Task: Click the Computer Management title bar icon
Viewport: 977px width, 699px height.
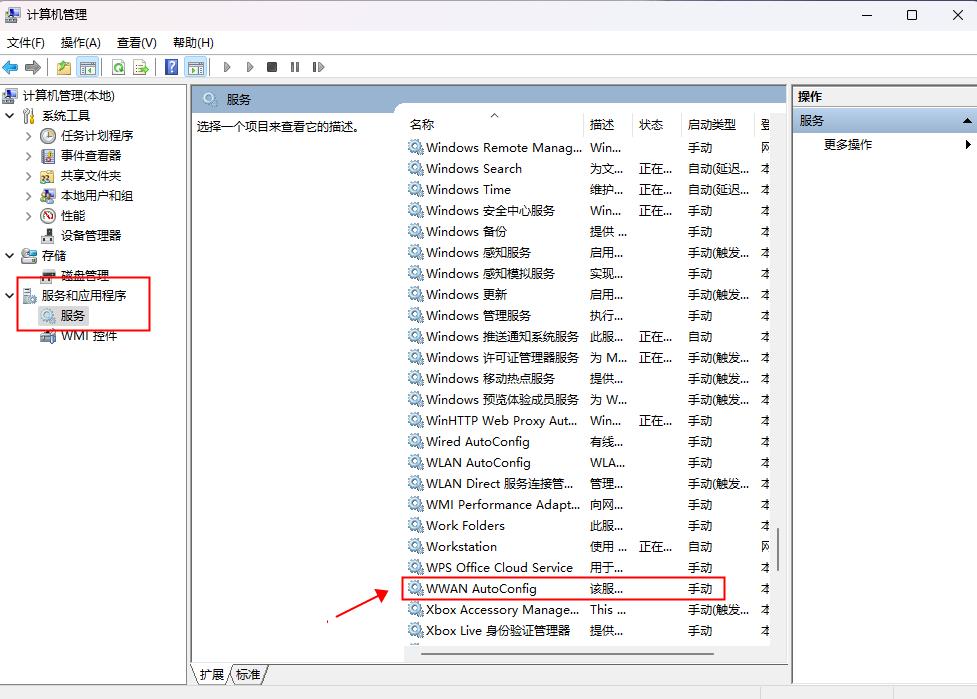Action: 12,14
